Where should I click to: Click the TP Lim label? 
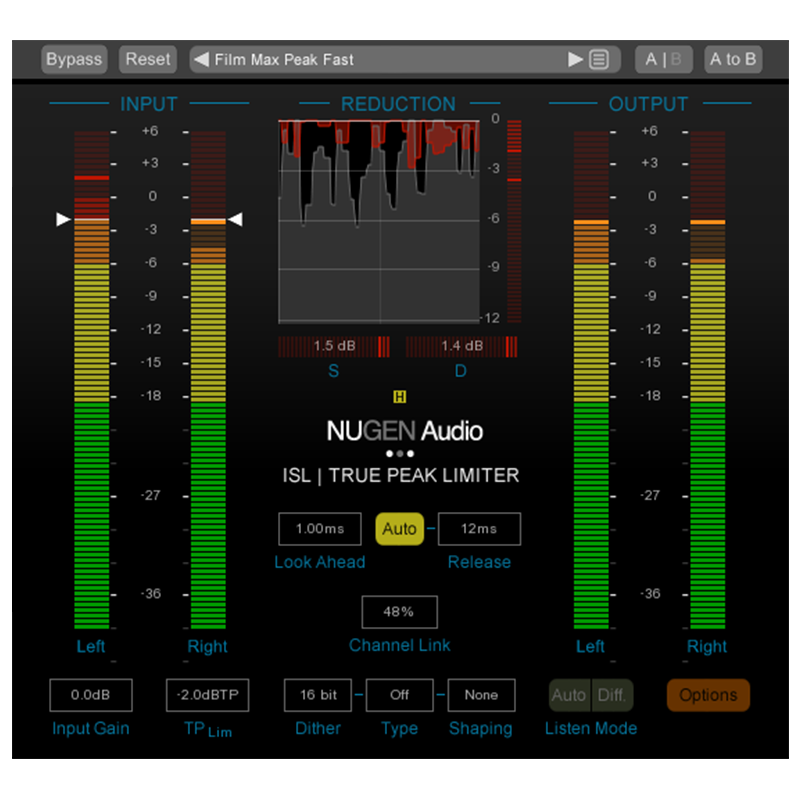[208, 729]
